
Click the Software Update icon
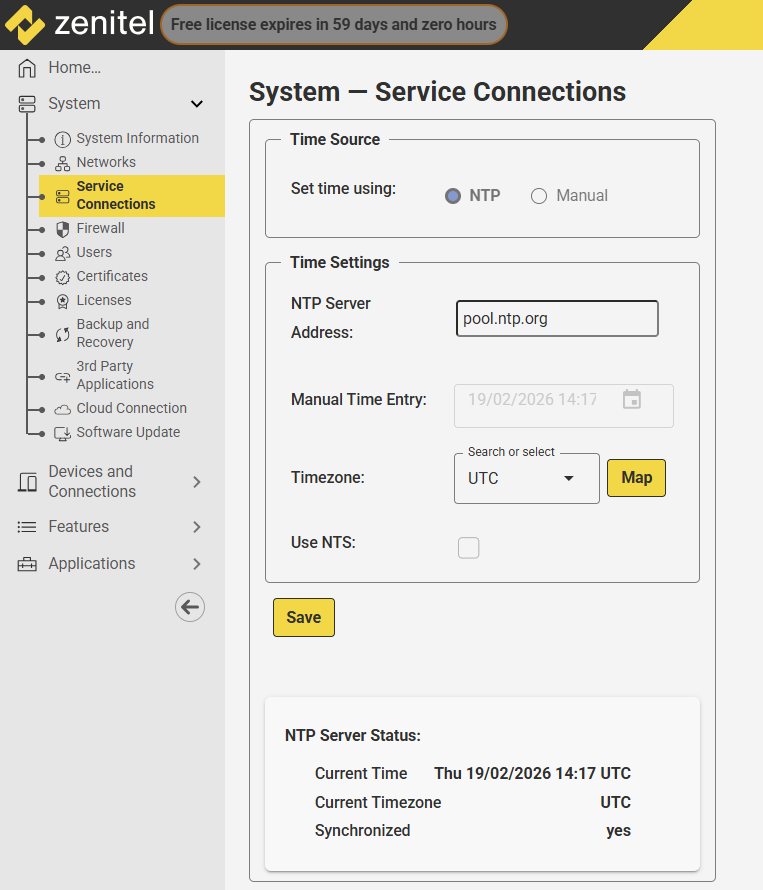click(63, 433)
